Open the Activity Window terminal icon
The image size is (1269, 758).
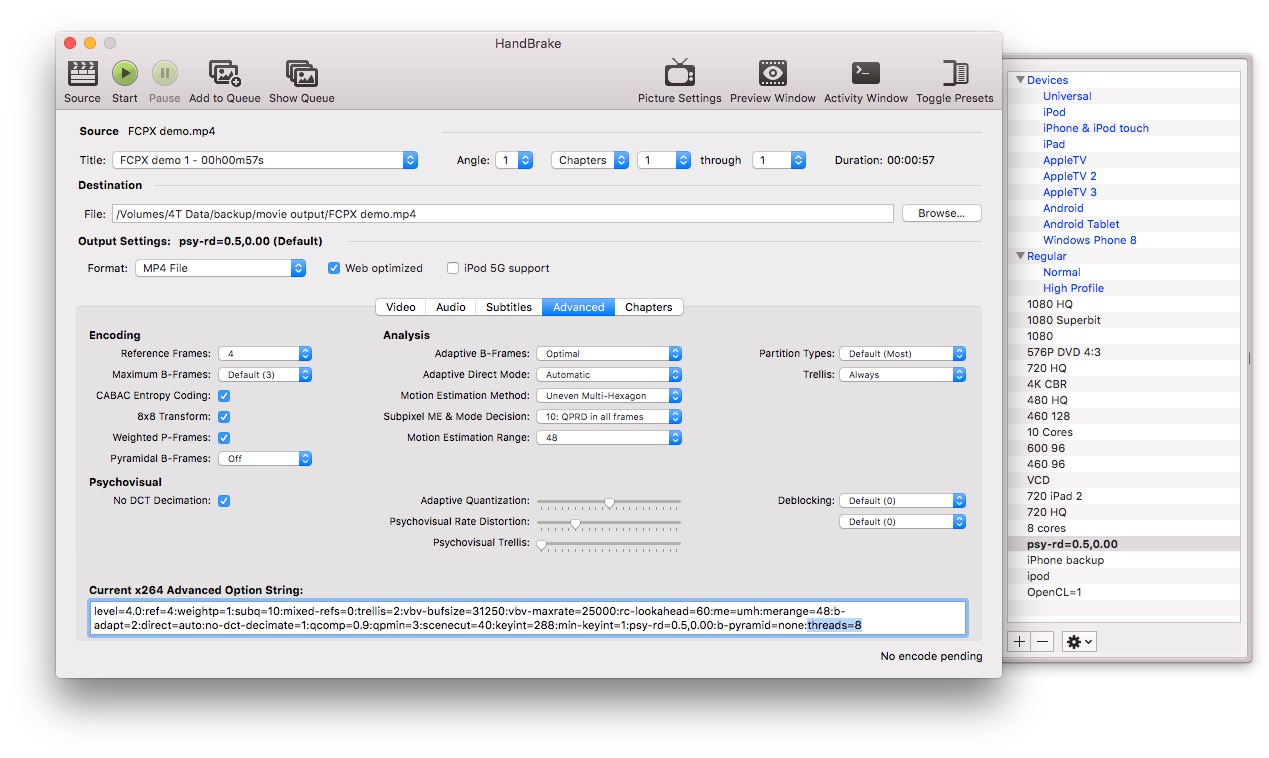pos(866,74)
